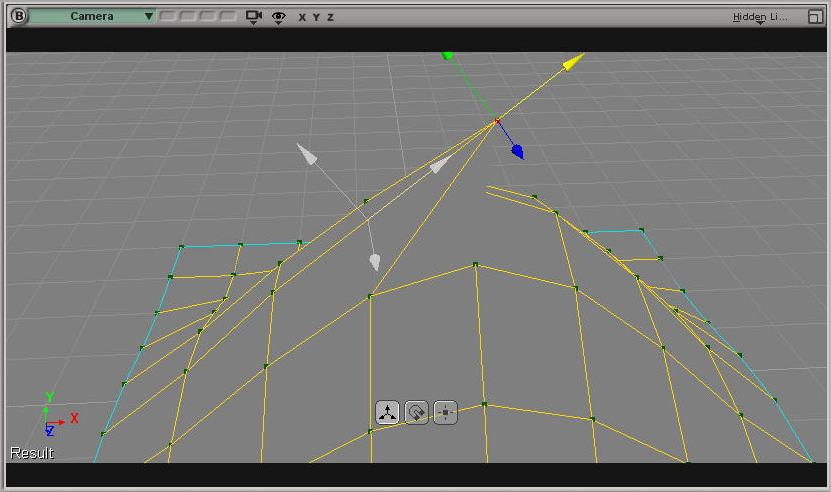The height and width of the screenshot is (492, 831).
Task: Switch view to Z axis
Action: coord(330,17)
